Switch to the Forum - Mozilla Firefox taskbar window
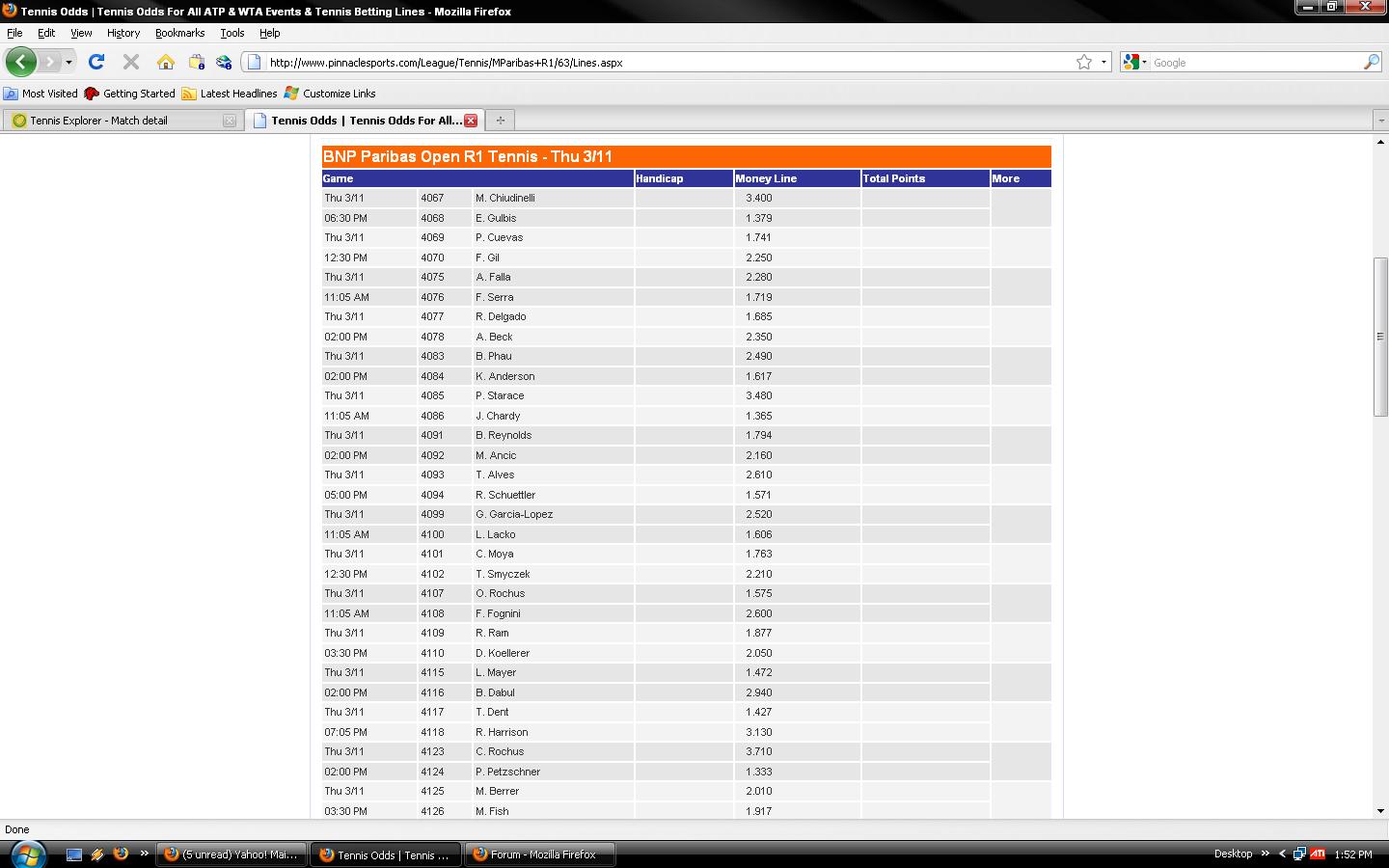This screenshot has width=1389, height=868. 540,854
